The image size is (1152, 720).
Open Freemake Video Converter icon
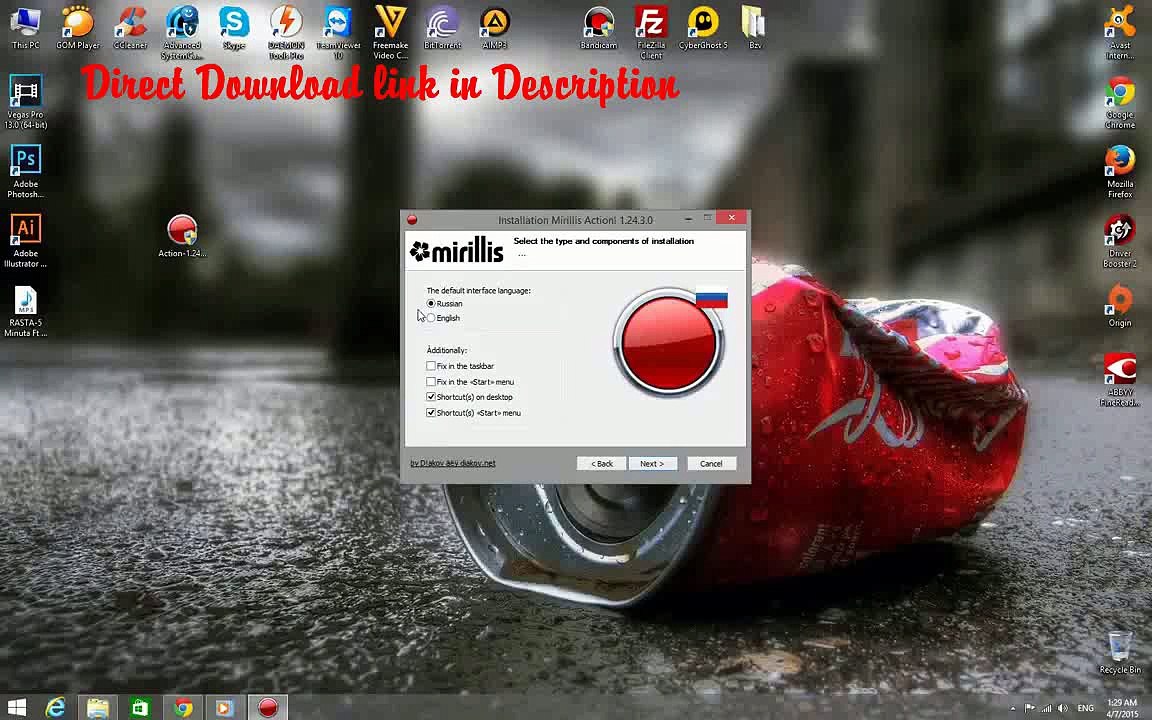click(x=390, y=33)
